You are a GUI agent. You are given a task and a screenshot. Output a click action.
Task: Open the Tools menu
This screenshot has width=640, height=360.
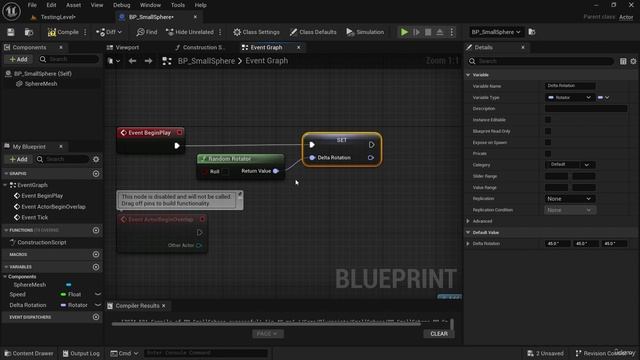(178, 5)
